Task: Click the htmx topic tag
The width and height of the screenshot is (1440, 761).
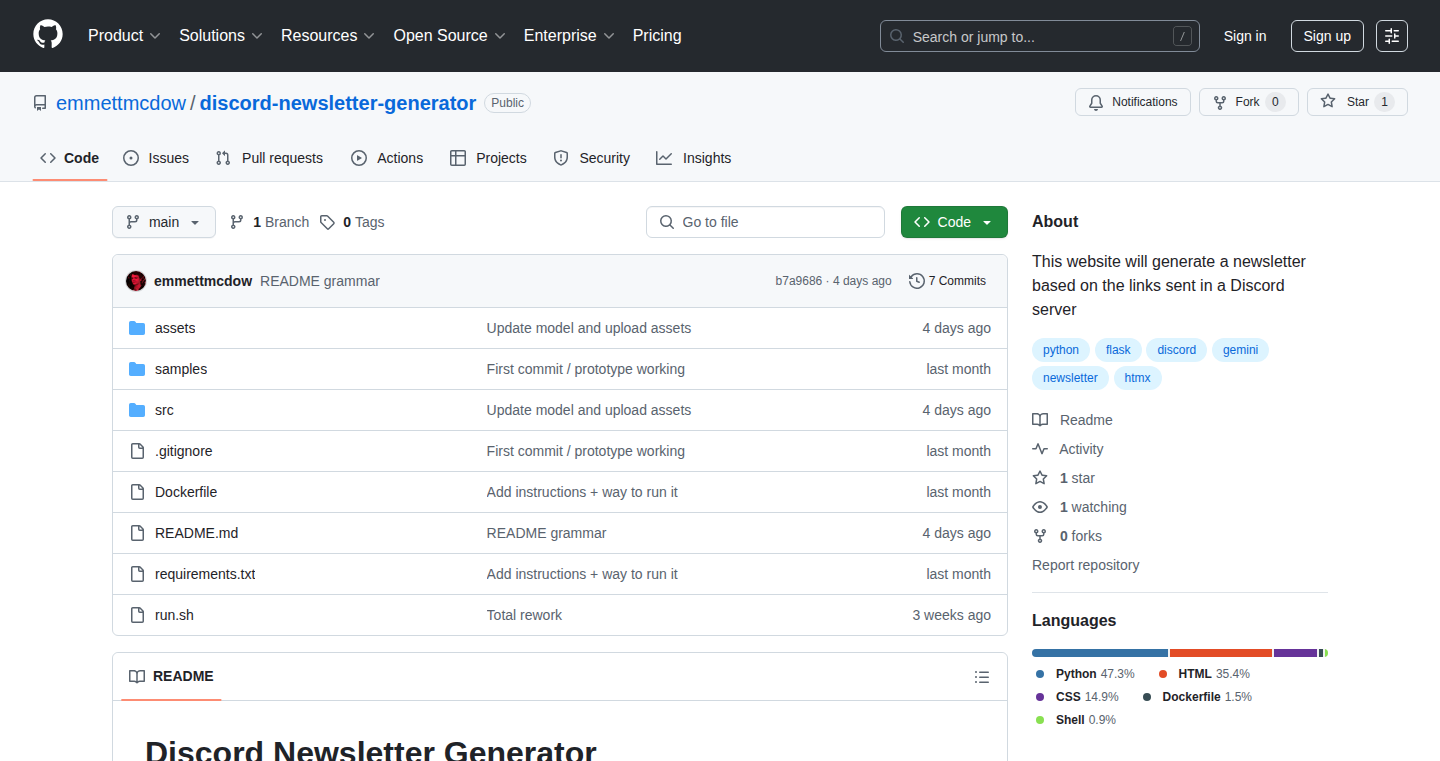Action: [1138, 378]
